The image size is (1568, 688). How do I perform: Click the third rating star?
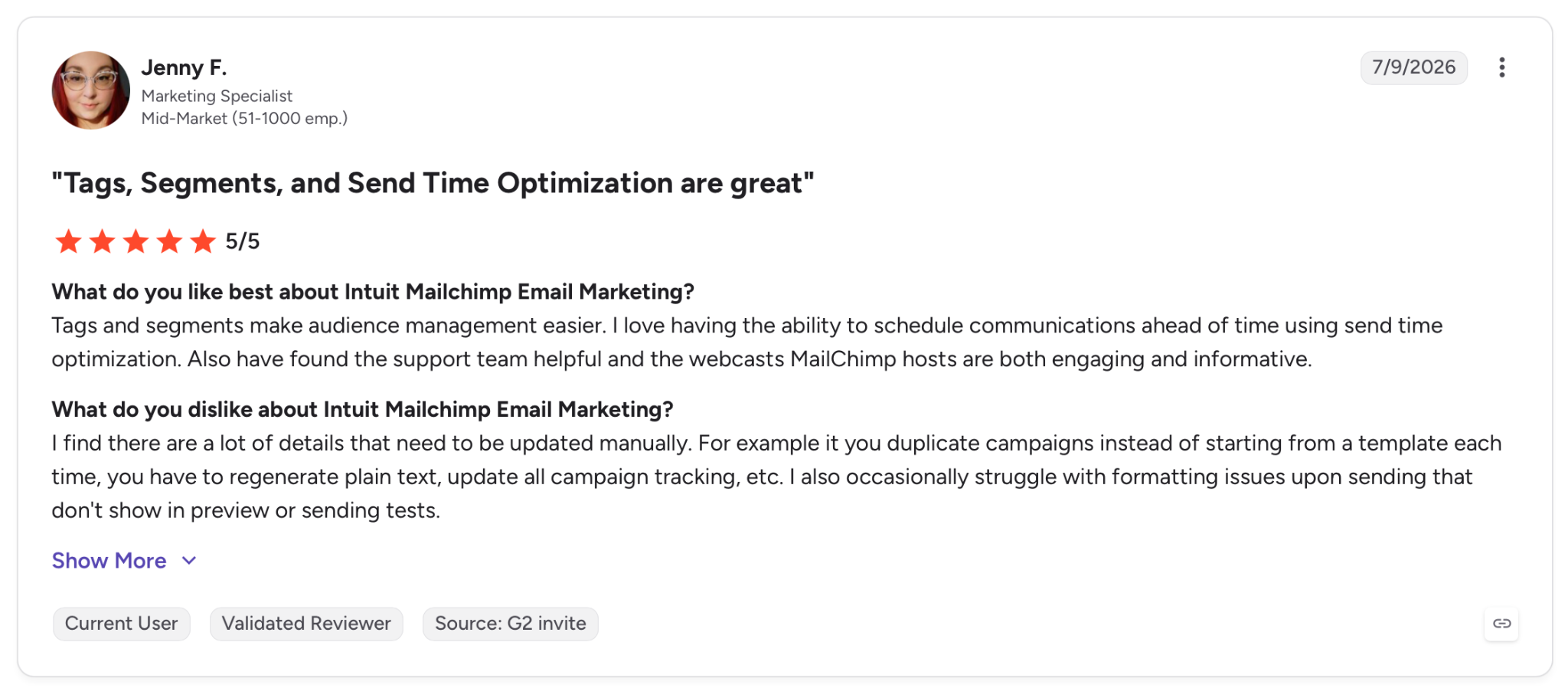point(136,241)
